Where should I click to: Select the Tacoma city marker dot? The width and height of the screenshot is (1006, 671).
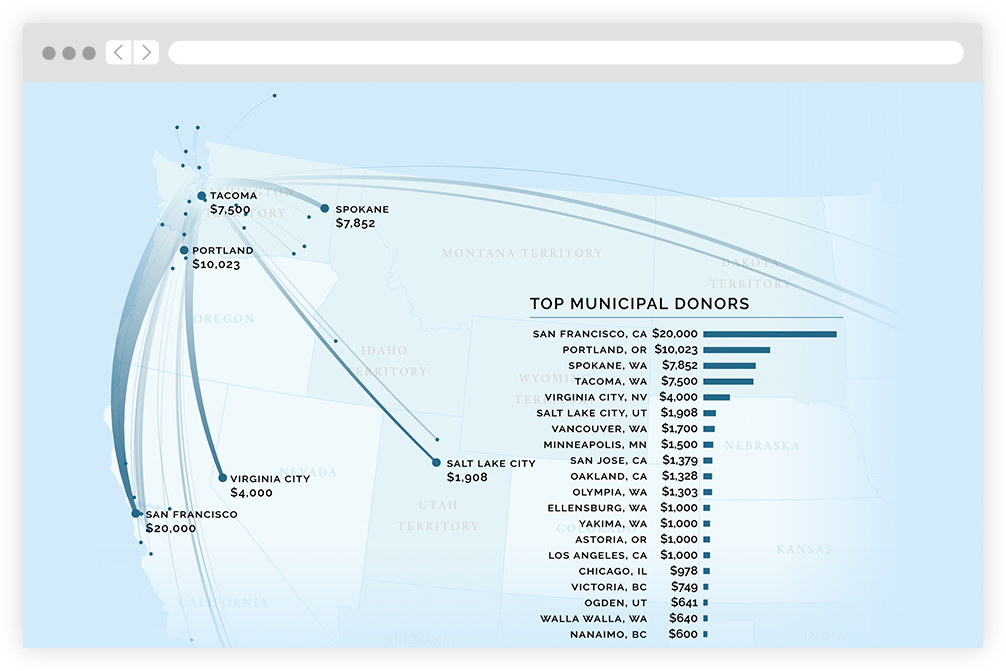click(x=201, y=196)
